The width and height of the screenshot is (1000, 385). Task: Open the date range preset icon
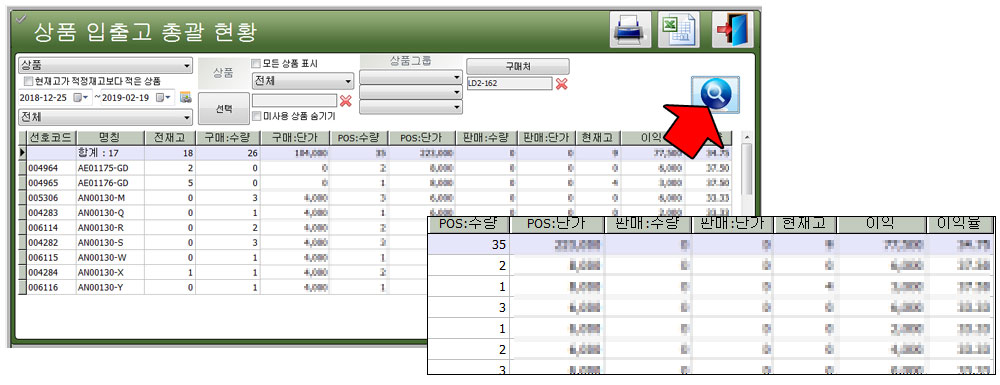[186, 98]
